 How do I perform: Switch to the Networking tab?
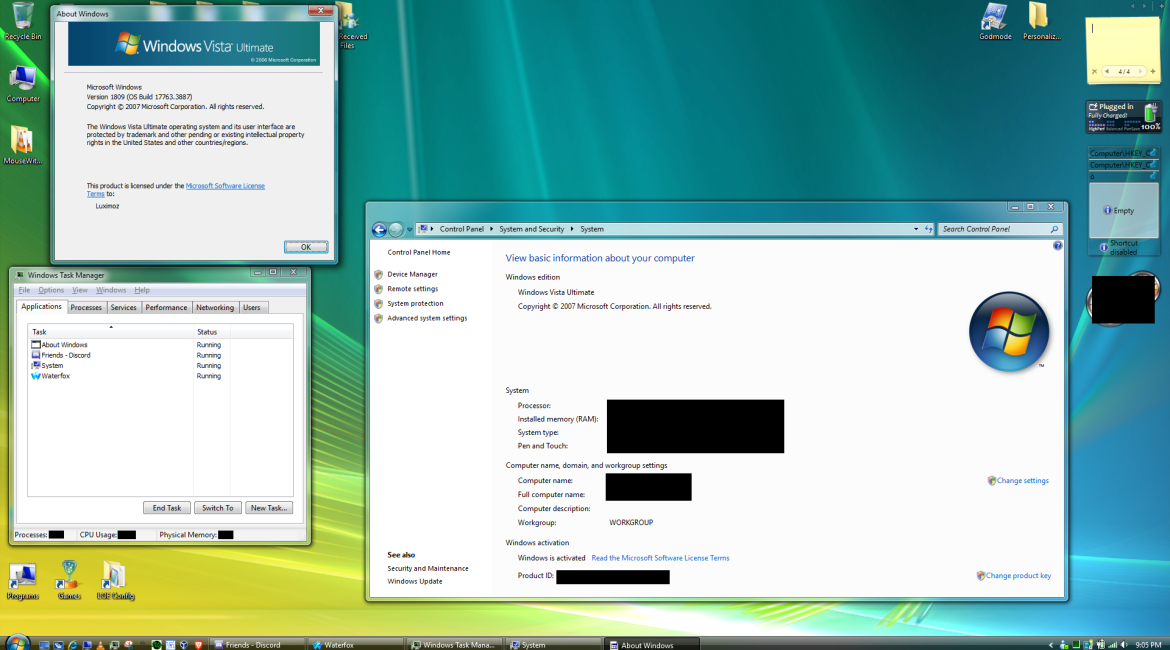point(215,307)
